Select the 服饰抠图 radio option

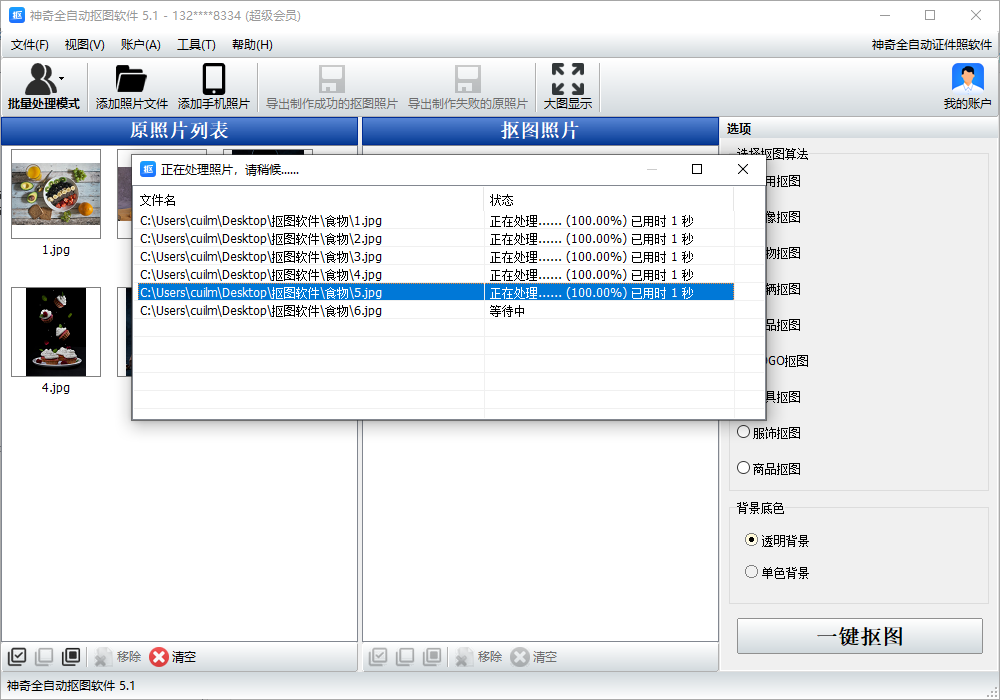pyautogui.click(x=743, y=432)
